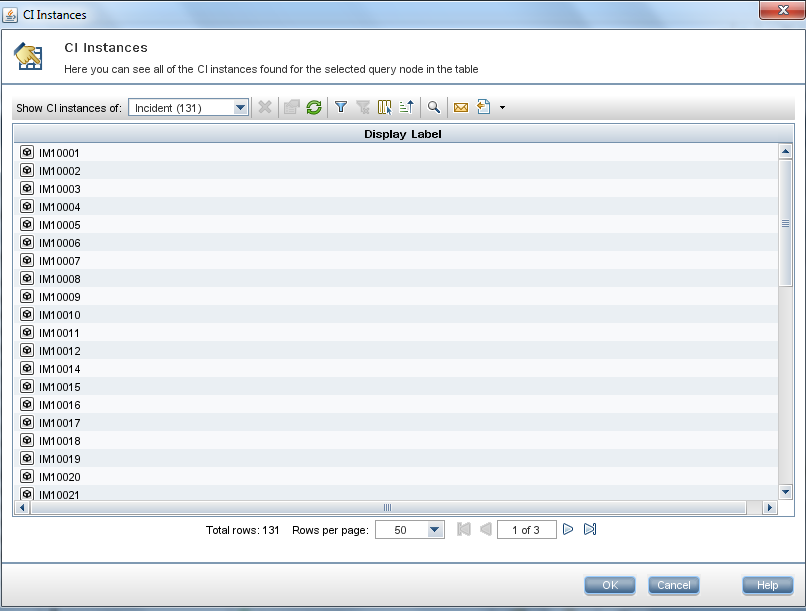Click the CI icon beside IM10006
806x611 pixels.
(27, 243)
